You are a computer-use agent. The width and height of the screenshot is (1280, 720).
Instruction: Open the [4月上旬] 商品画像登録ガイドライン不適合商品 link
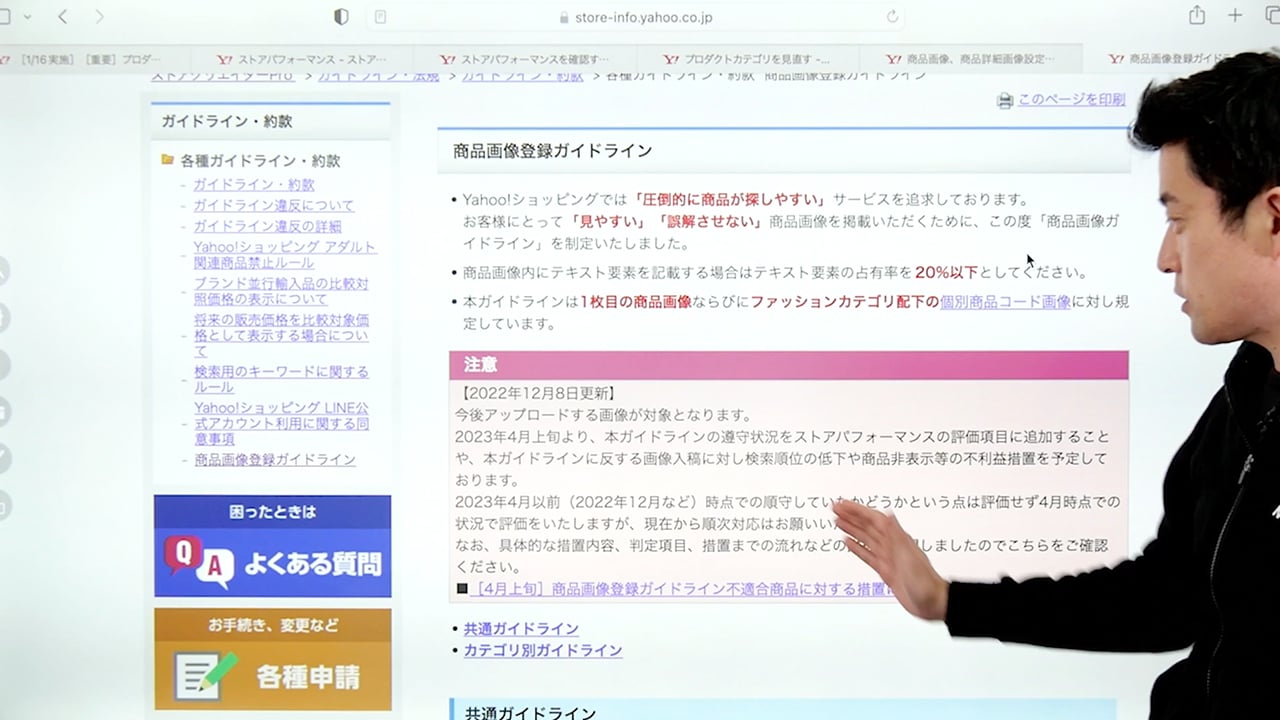(680, 589)
